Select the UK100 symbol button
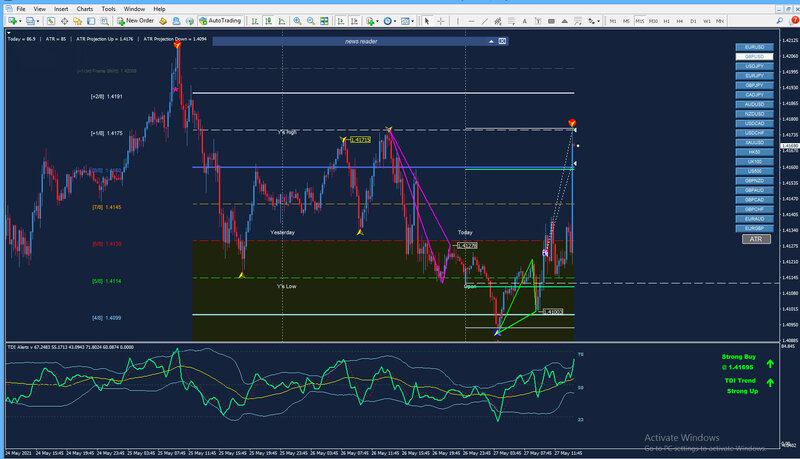The image size is (800, 459). (754, 162)
